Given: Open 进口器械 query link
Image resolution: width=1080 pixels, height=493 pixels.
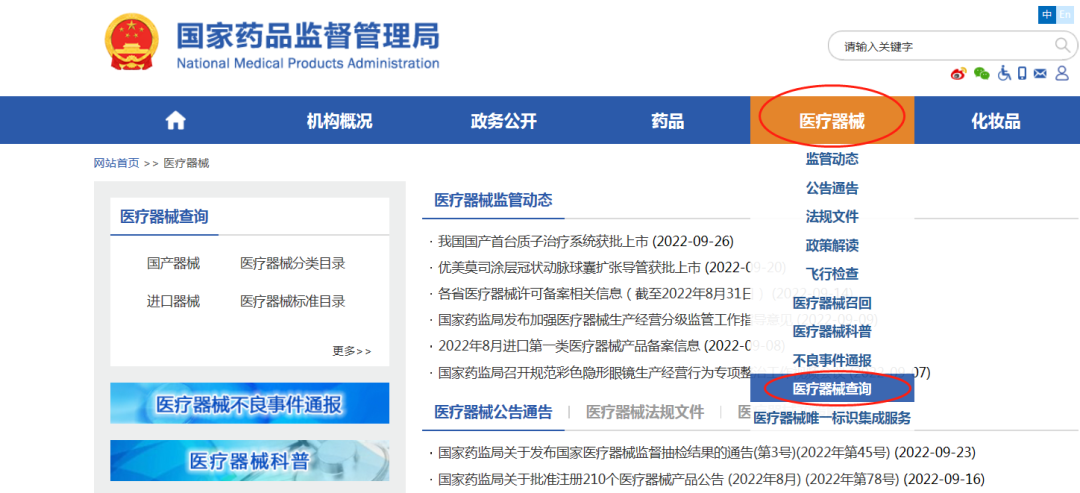Looking at the screenshot, I should 174,301.
